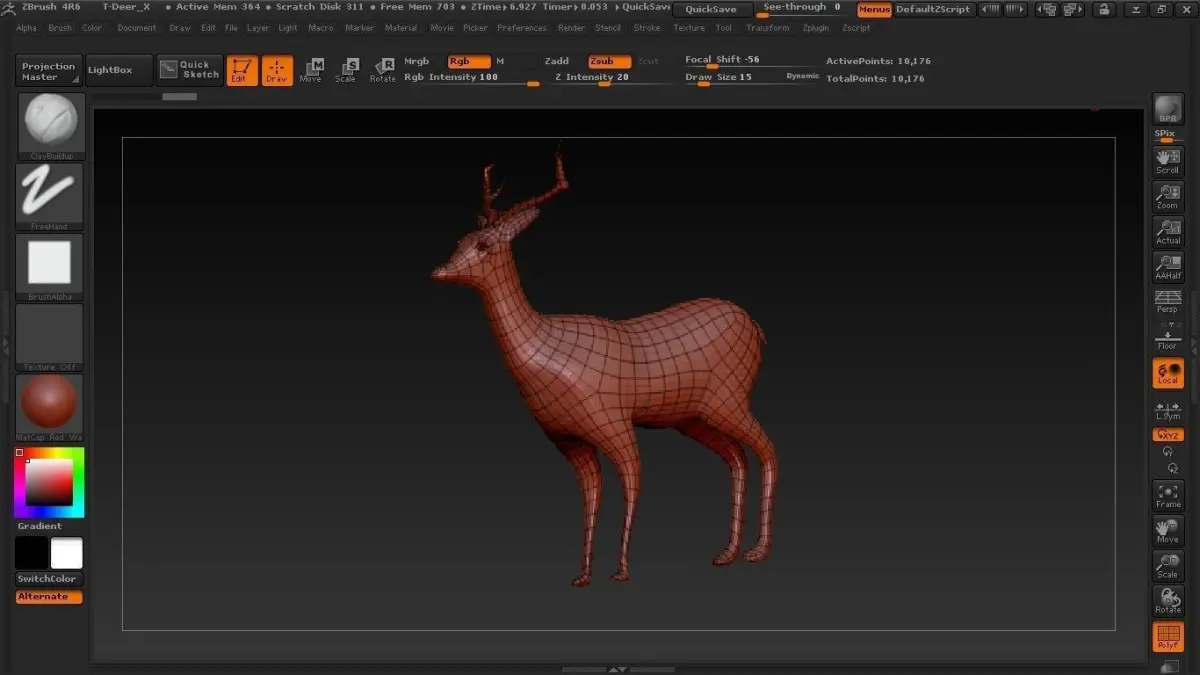Toggle the Mrgb button
The image size is (1200, 675).
click(417, 62)
